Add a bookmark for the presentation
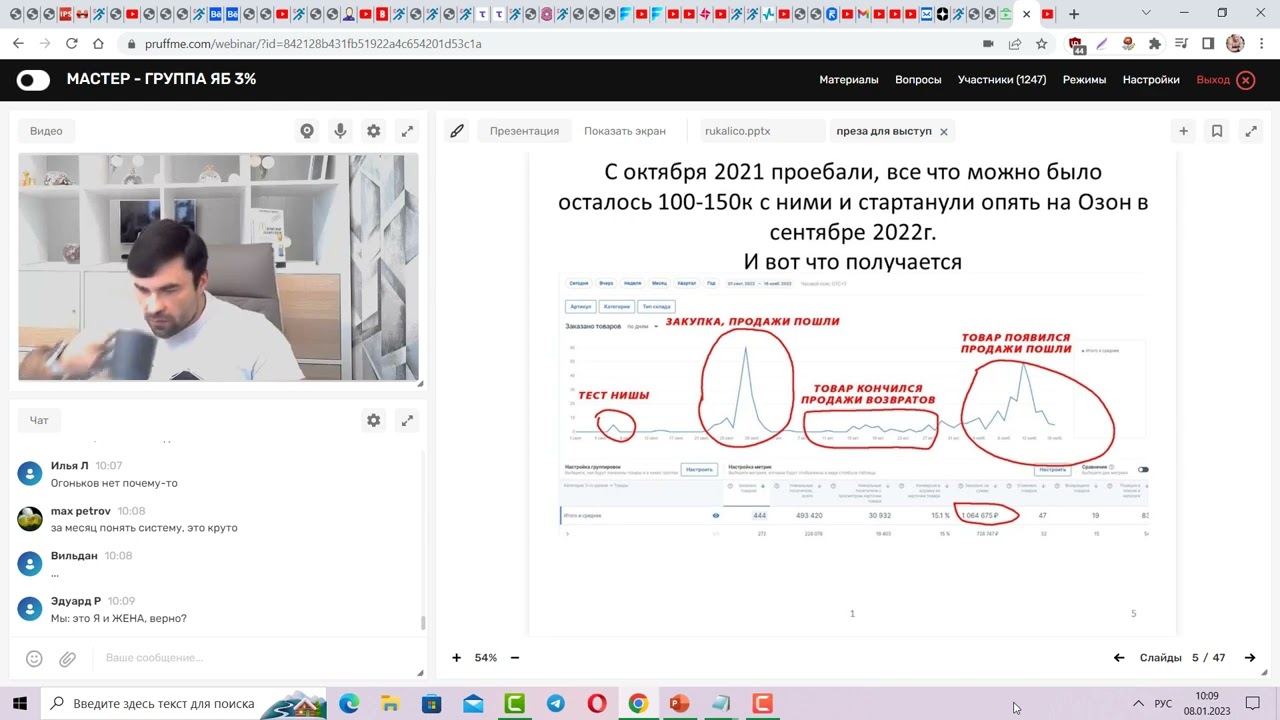This screenshot has width=1280, height=720. [1217, 130]
